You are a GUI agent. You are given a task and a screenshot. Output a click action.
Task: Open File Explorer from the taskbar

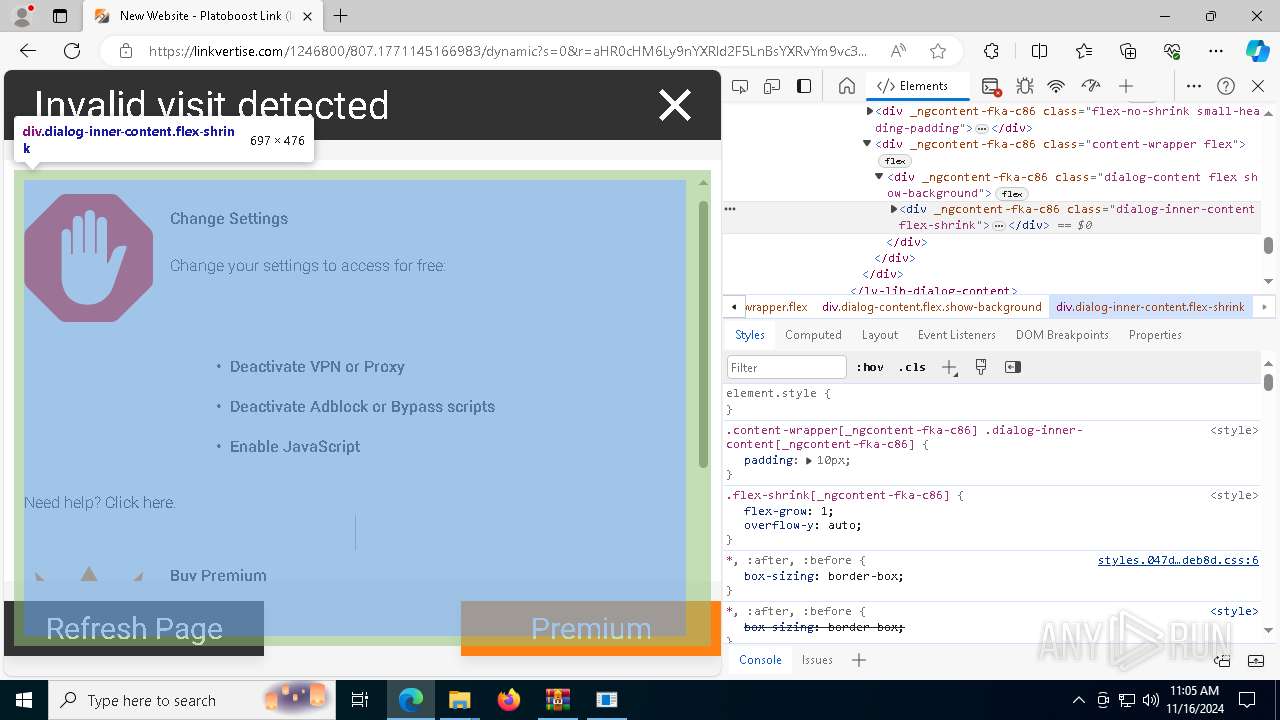(460, 700)
